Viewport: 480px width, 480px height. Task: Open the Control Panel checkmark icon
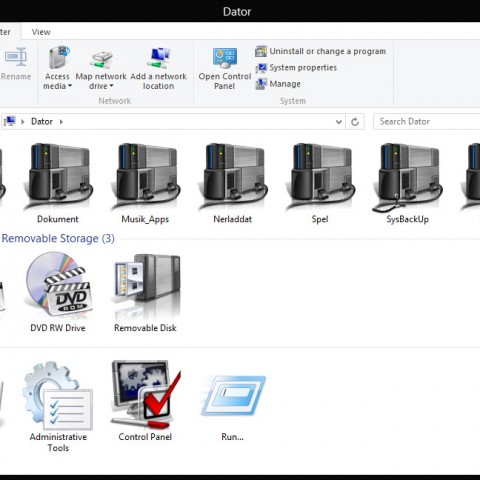(x=146, y=394)
